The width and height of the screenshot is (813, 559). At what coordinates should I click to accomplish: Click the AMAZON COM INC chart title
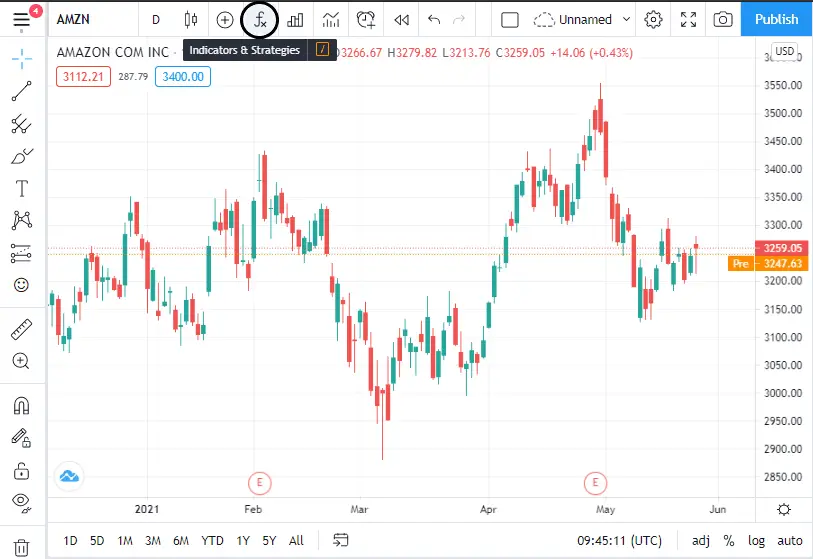[113, 52]
